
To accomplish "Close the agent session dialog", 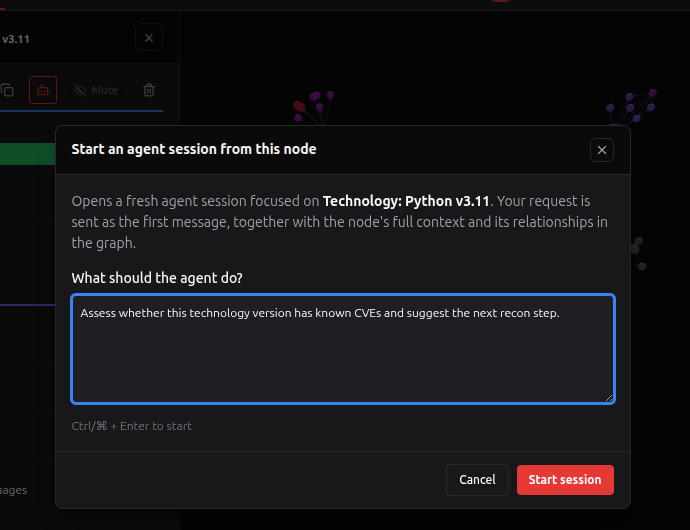I will [602, 150].
